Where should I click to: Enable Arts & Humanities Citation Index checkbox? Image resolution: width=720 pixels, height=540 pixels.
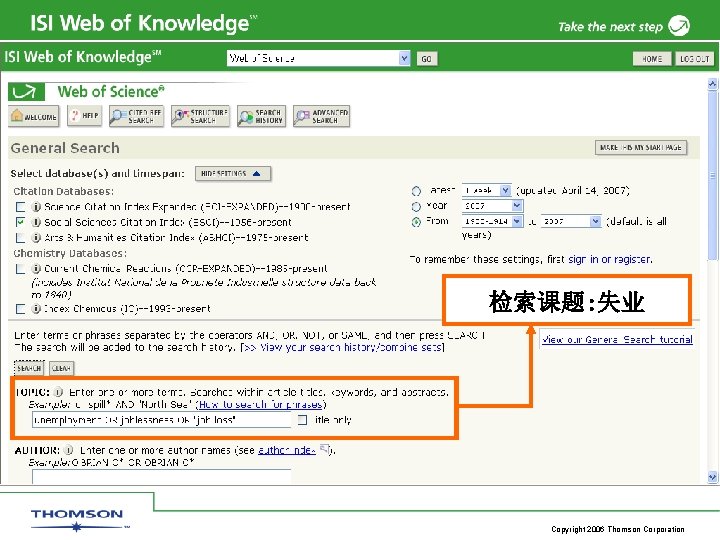point(20,238)
